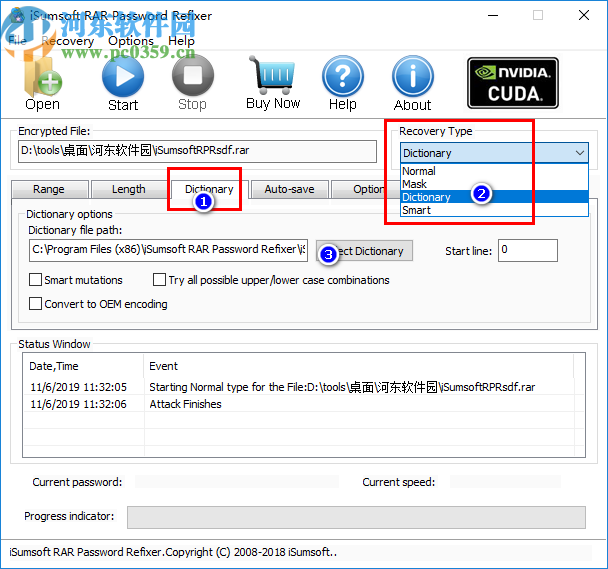Enable Smart mutations checkbox
608x569 pixels.
click(x=36, y=280)
